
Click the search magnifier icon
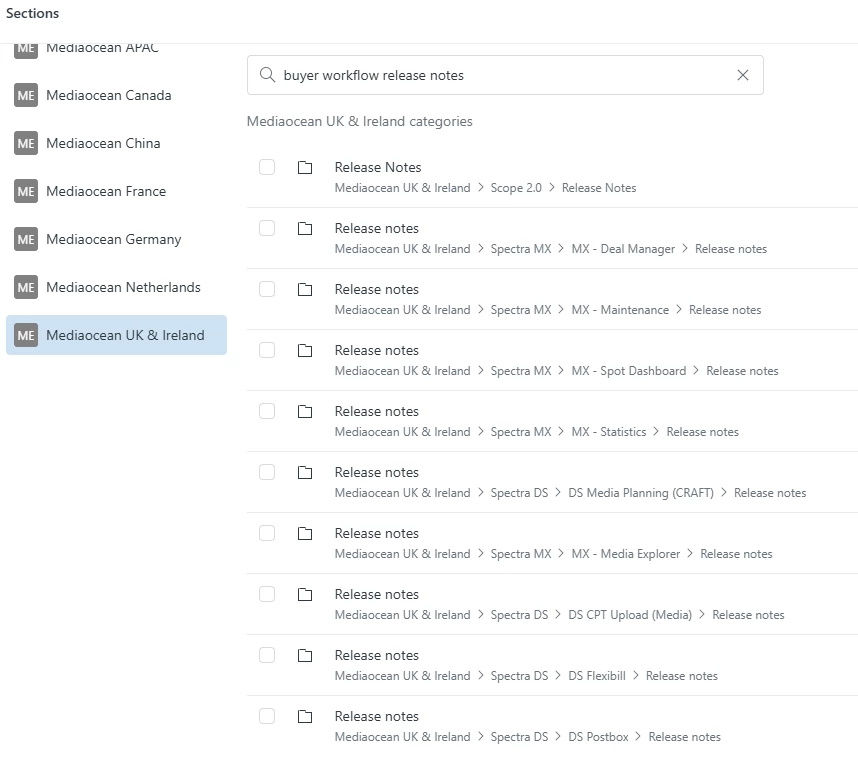(x=267, y=74)
